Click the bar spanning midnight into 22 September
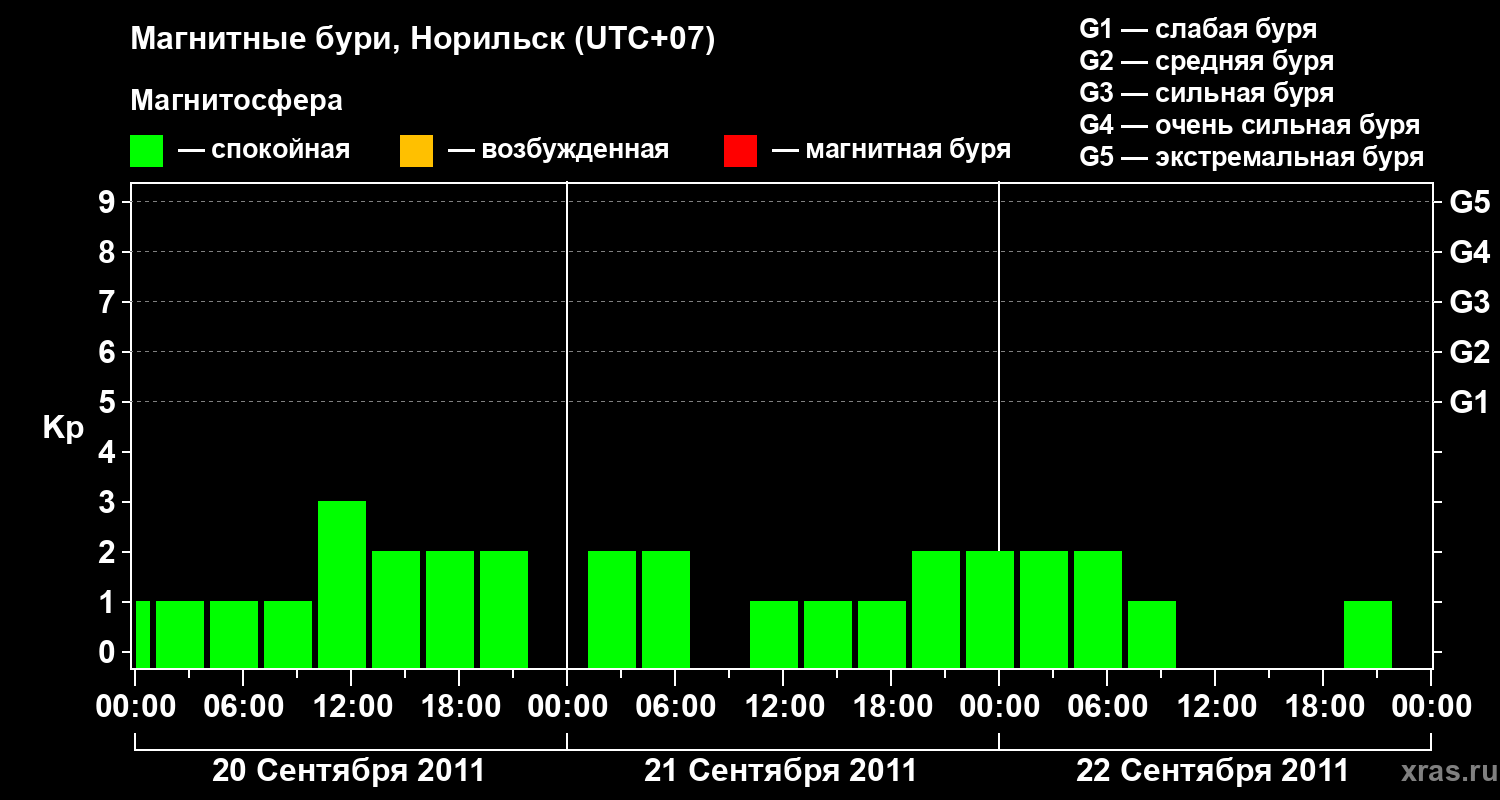Viewport: 1500px width, 800px height. tap(990, 609)
